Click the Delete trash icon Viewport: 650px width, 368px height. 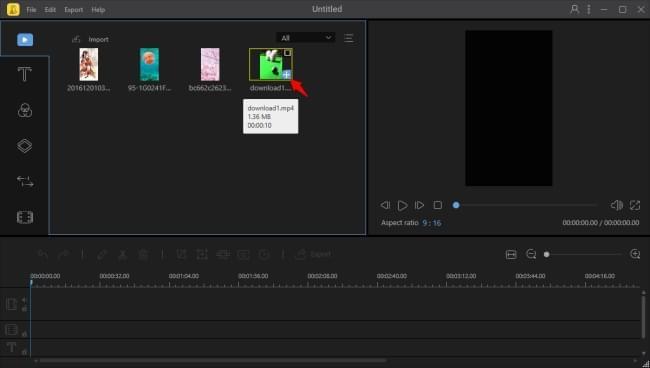[143, 254]
